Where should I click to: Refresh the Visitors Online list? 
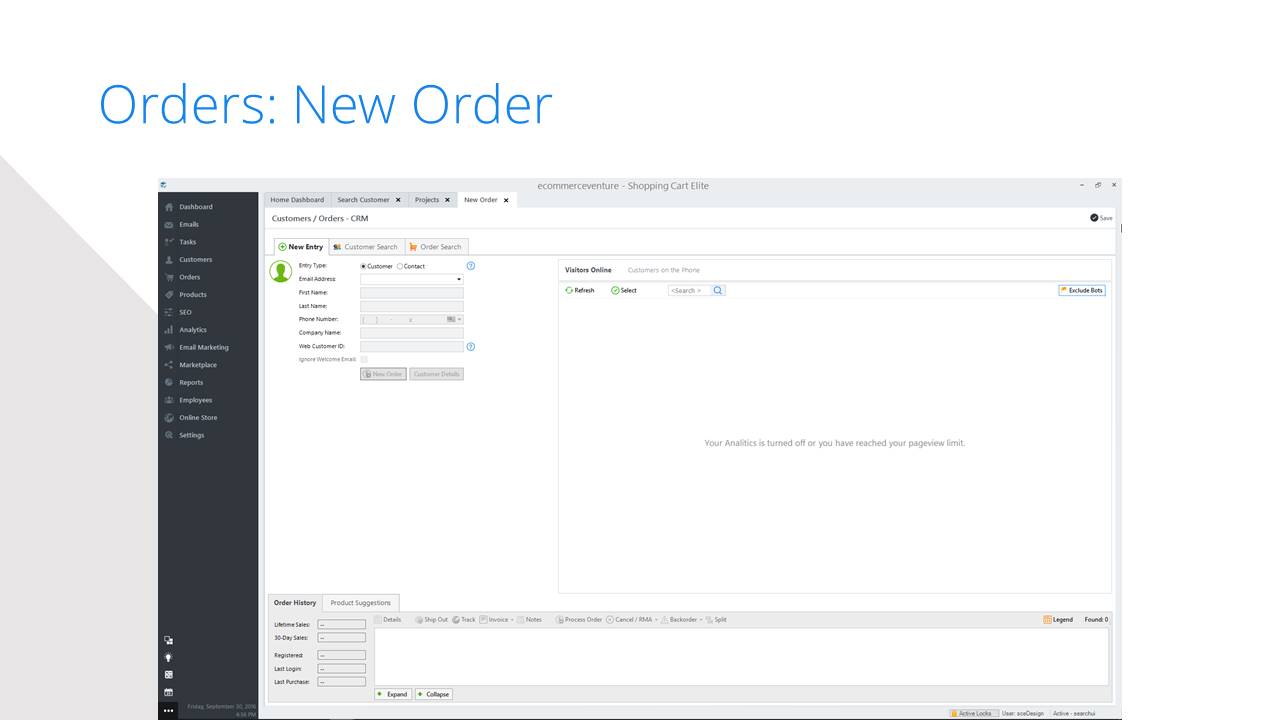(x=580, y=290)
